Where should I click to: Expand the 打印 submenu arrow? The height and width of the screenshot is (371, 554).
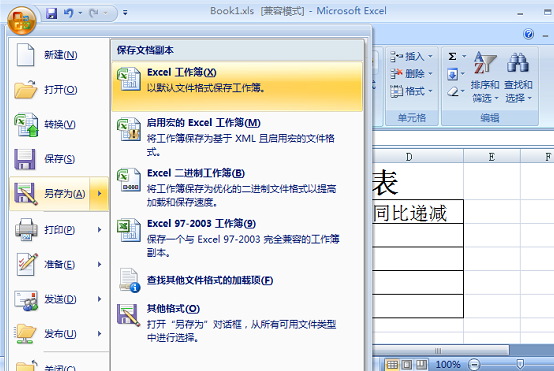coord(99,230)
